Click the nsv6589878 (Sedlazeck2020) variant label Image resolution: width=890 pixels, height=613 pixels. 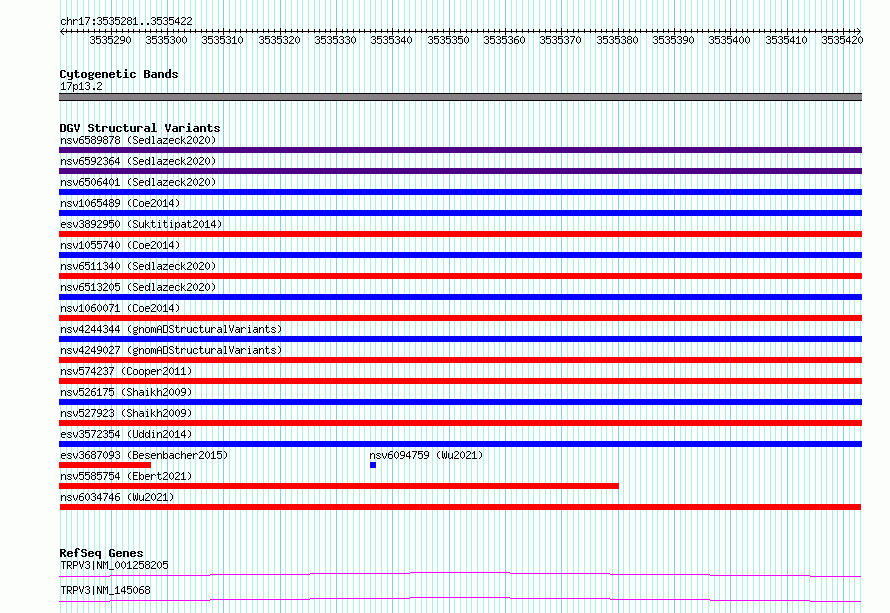pos(138,140)
